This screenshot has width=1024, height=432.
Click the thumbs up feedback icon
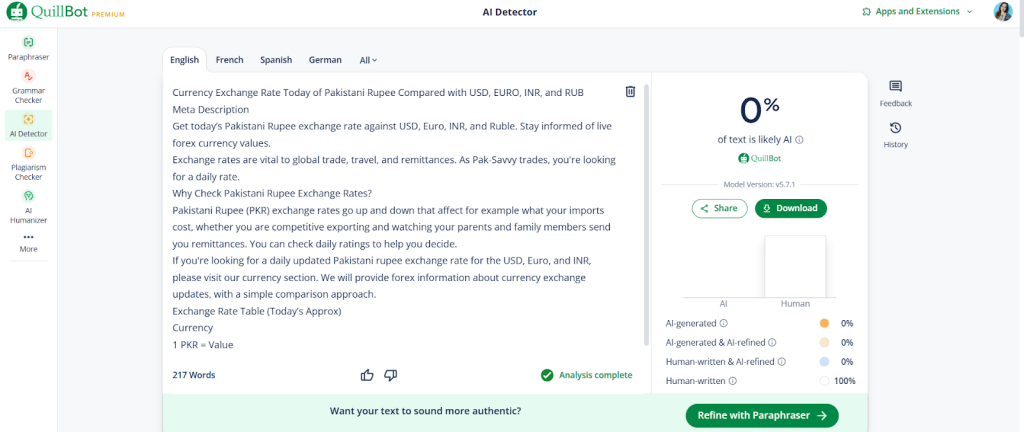click(x=367, y=375)
